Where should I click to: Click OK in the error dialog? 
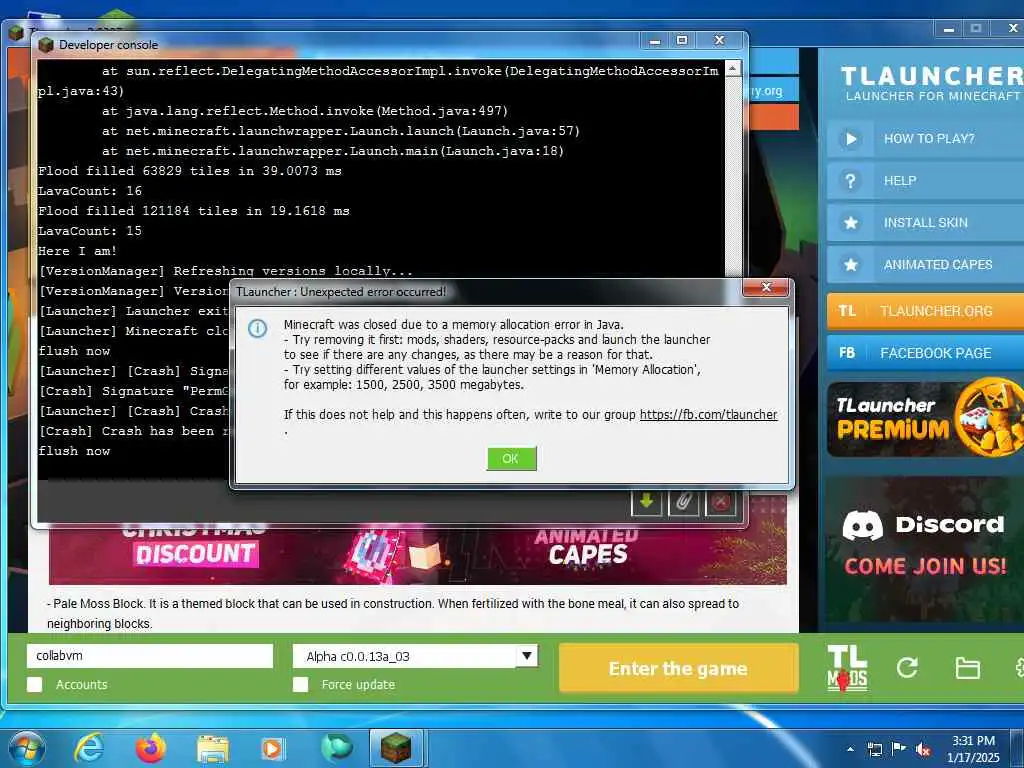click(x=511, y=458)
